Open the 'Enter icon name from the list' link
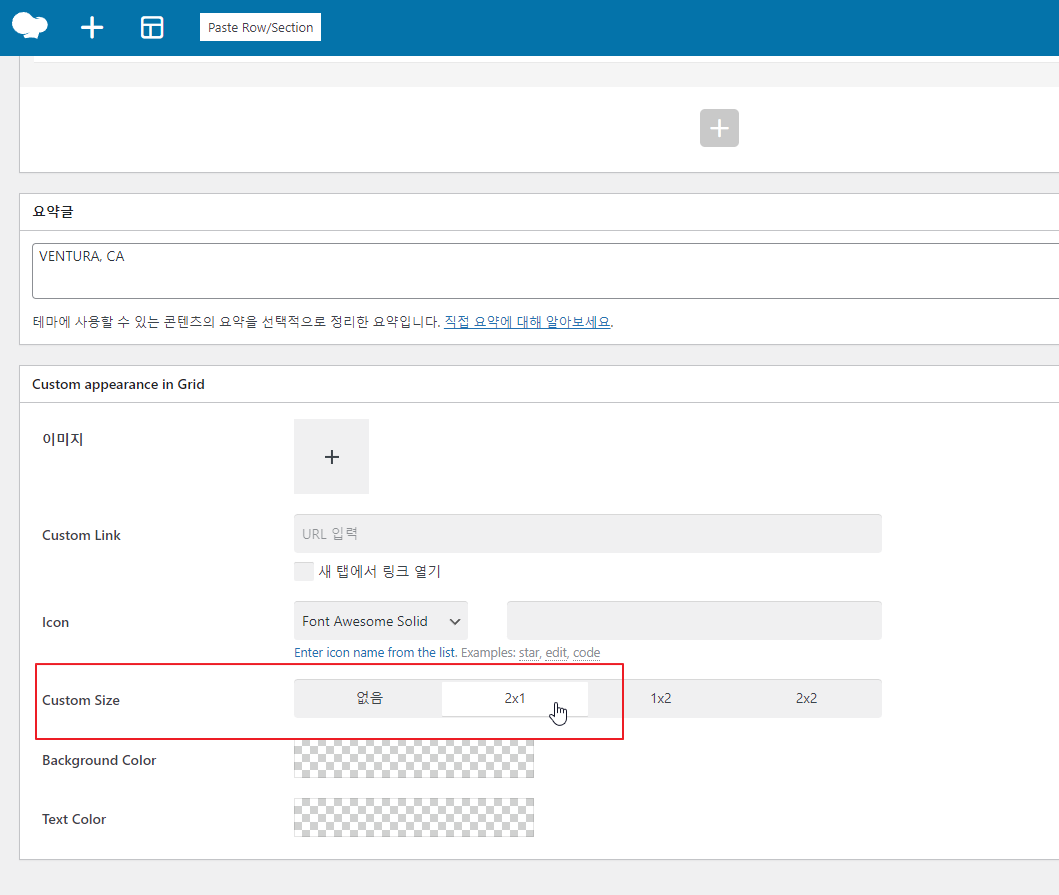 [375, 653]
